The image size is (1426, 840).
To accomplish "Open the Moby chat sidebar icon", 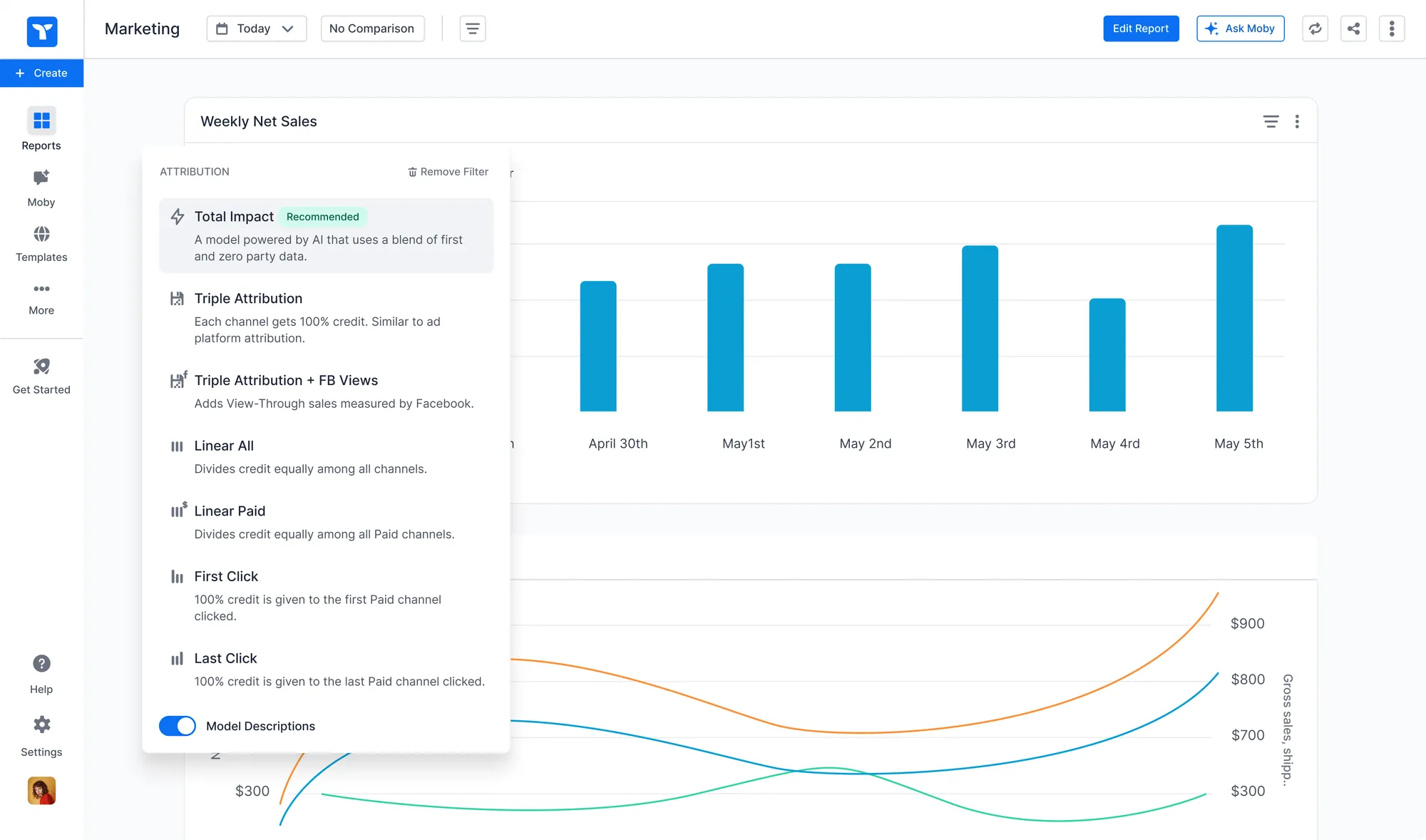I will click(41, 178).
